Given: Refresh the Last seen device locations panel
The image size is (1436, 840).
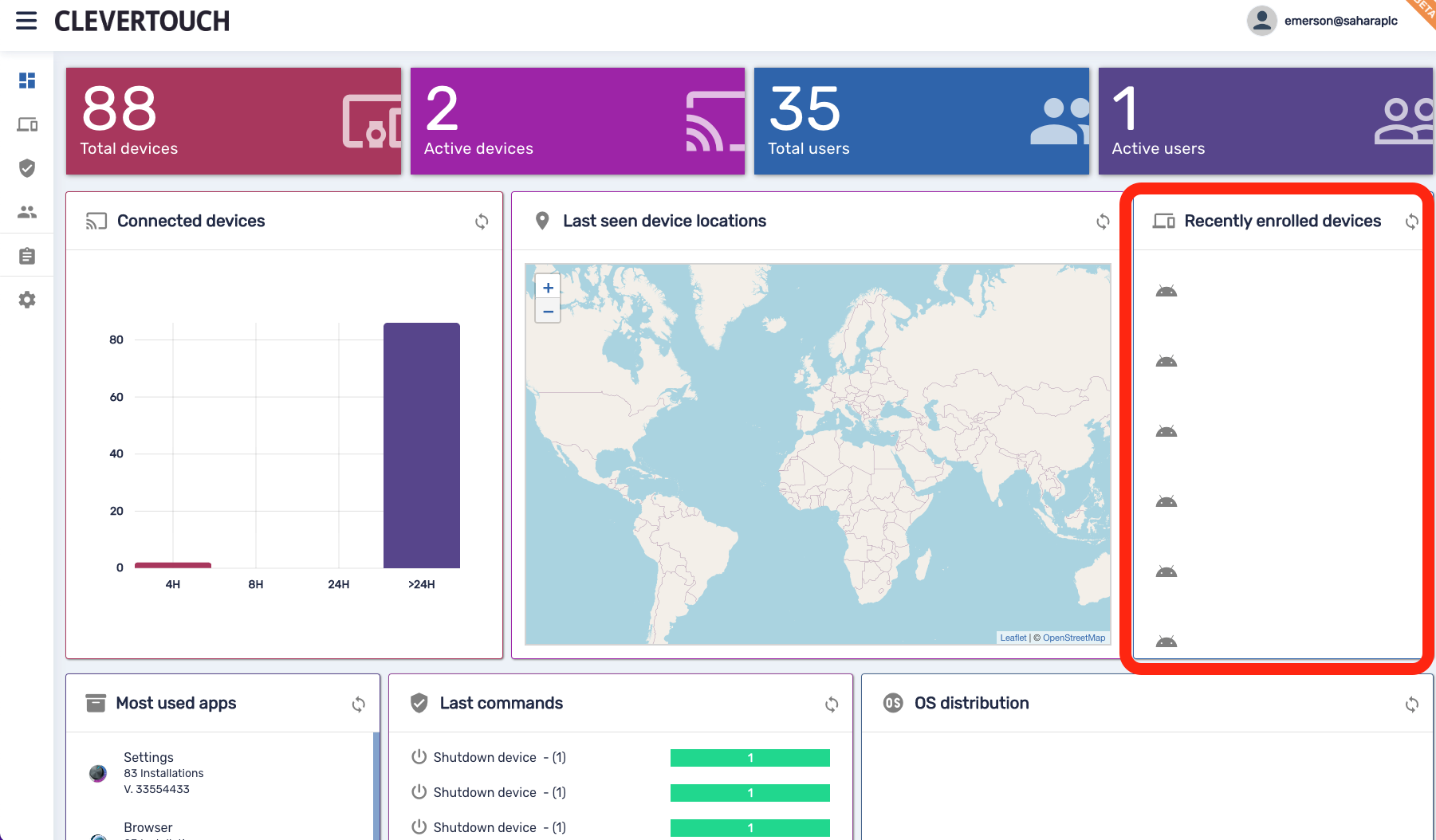Looking at the screenshot, I should [x=1103, y=222].
